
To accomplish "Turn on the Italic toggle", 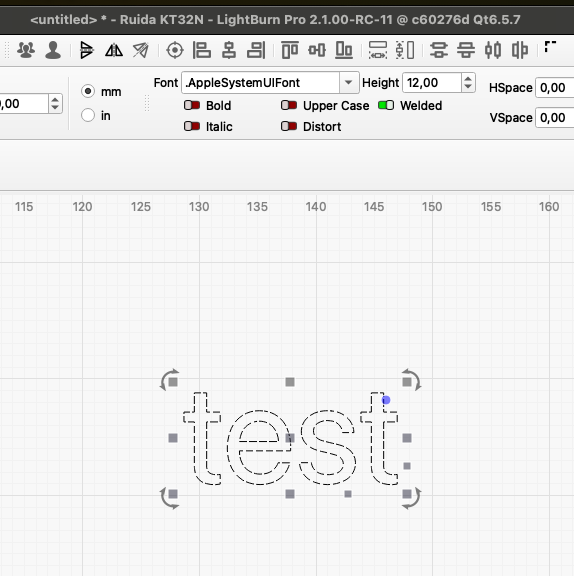I will click(192, 126).
